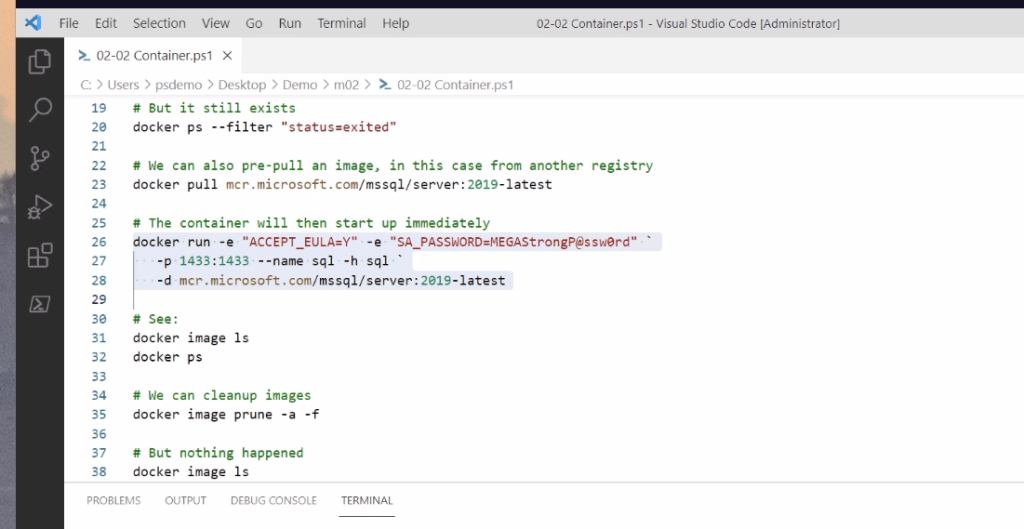
Task: Open the File menu
Action: (x=69, y=23)
